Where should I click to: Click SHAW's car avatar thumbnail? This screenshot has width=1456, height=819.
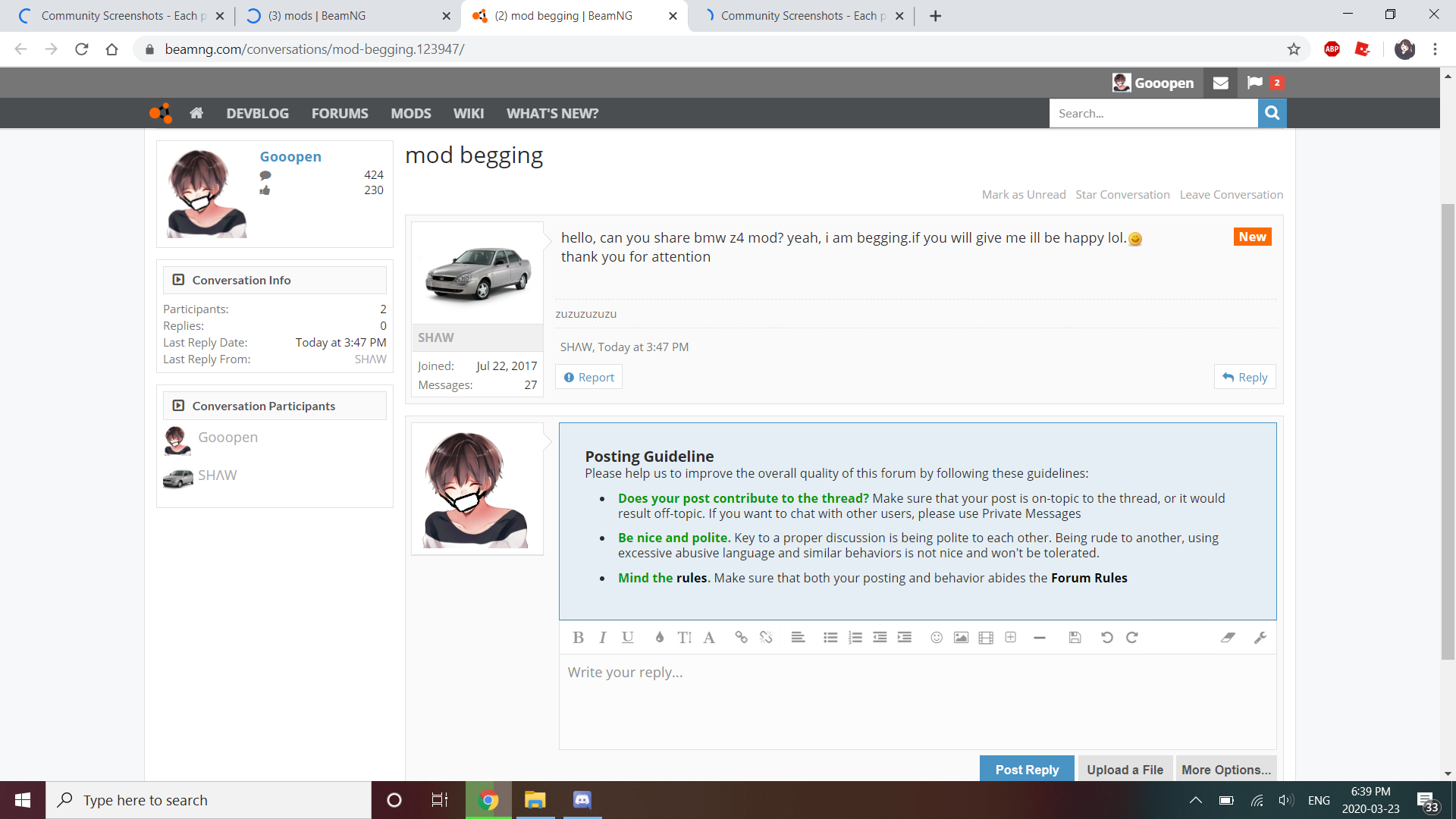tap(477, 273)
